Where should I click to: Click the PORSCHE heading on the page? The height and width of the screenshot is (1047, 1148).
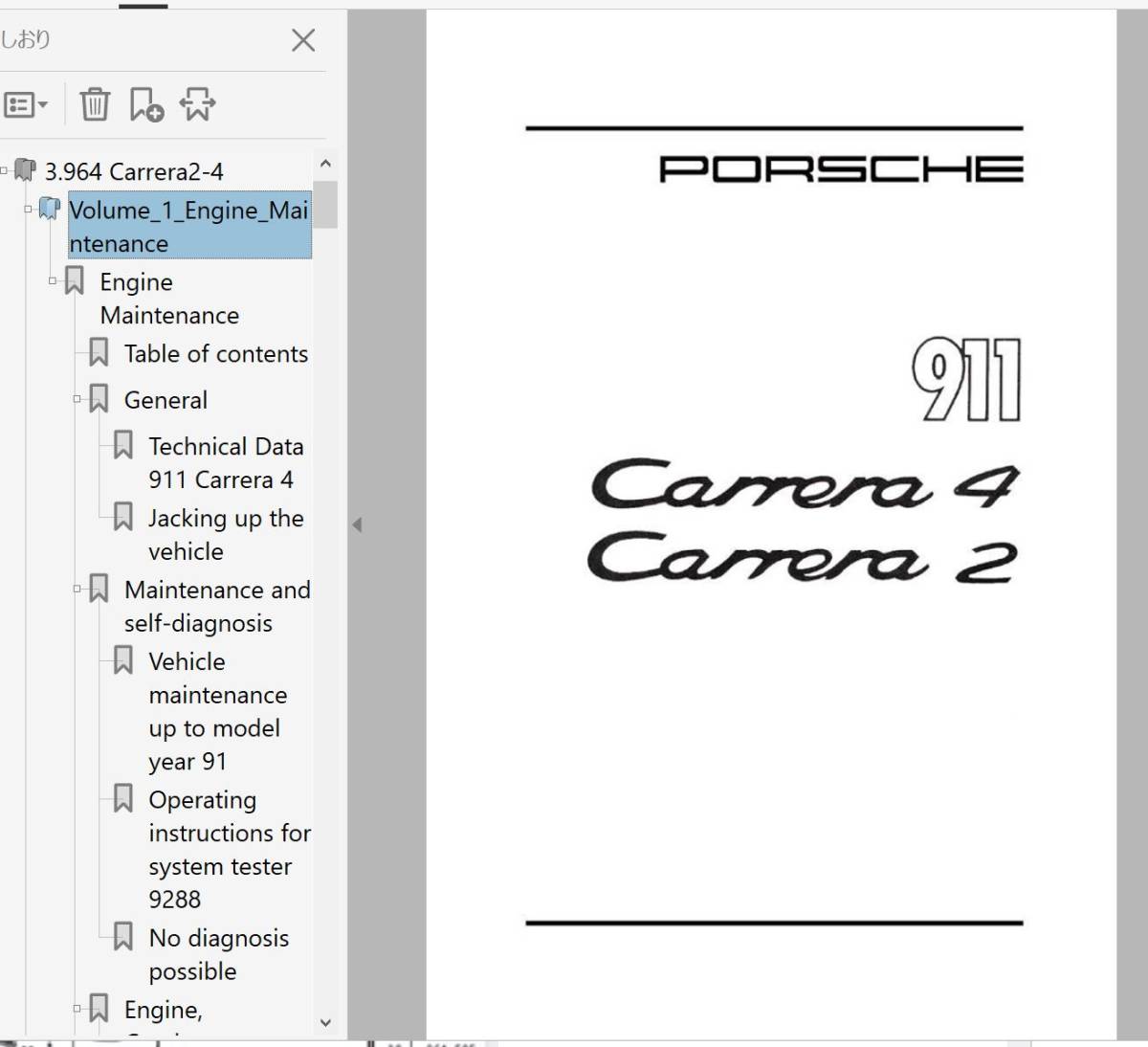pos(842,170)
